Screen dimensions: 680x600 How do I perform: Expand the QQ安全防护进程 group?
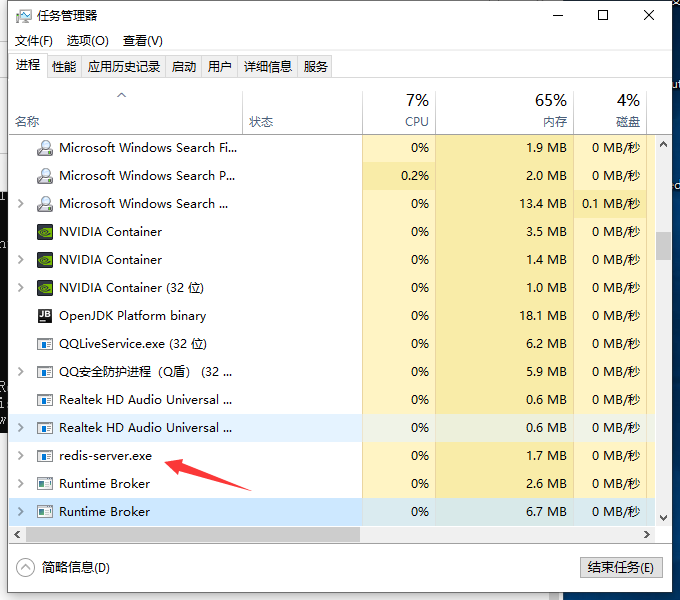[x=20, y=372]
